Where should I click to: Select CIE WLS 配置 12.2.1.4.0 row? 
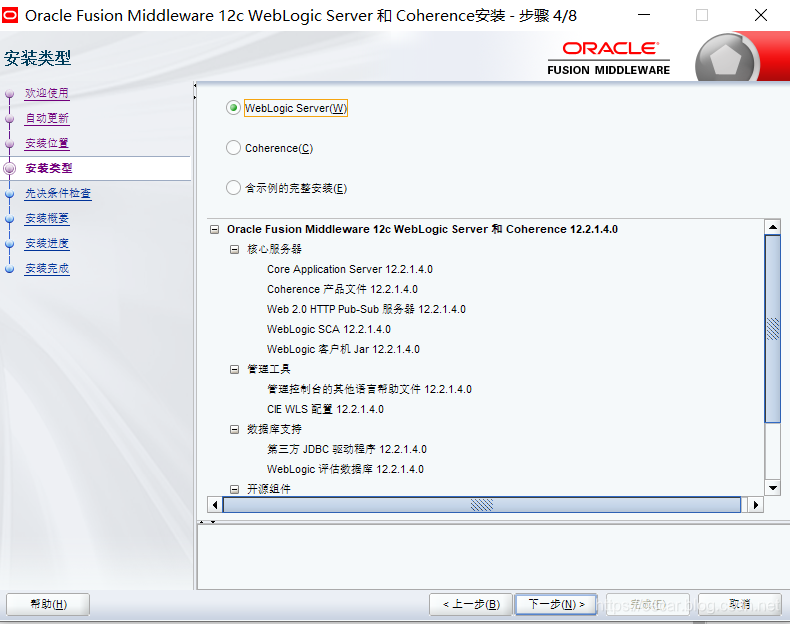[325, 409]
